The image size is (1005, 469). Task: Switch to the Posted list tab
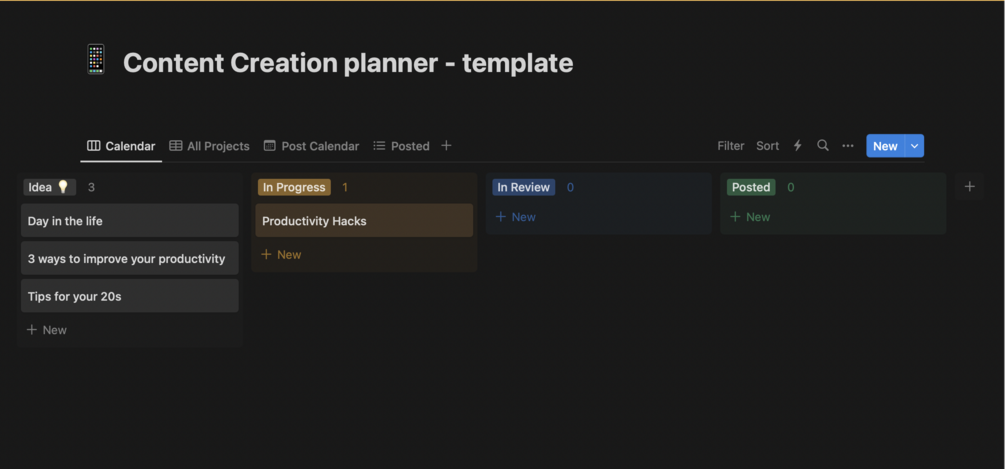[401, 146]
